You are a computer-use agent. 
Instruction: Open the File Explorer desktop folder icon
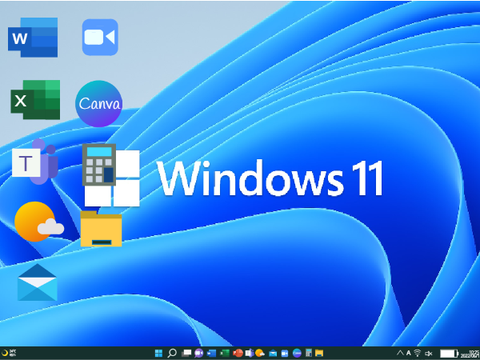[x=101, y=229]
